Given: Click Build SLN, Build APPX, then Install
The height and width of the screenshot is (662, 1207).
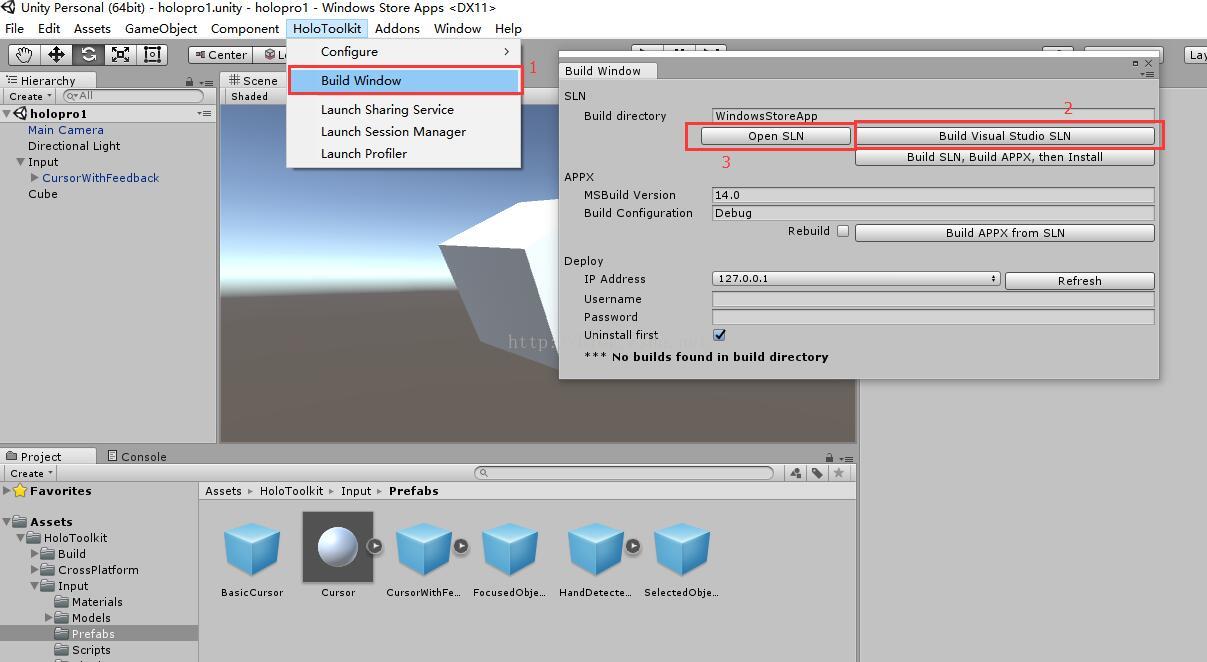Looking at the screenshot, I should point(1004,157).
